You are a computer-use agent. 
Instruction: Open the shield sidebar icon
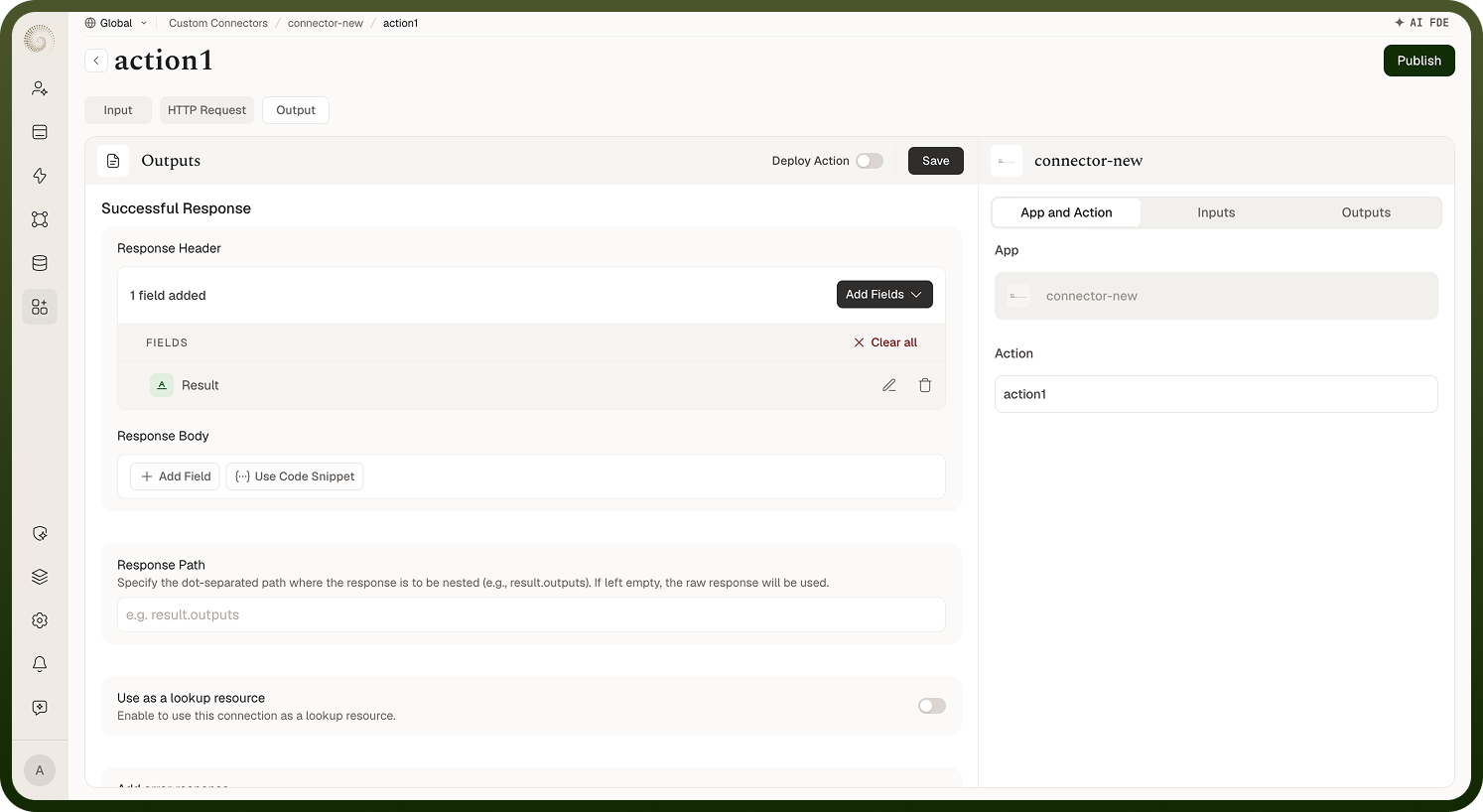(x=40, y=533)
